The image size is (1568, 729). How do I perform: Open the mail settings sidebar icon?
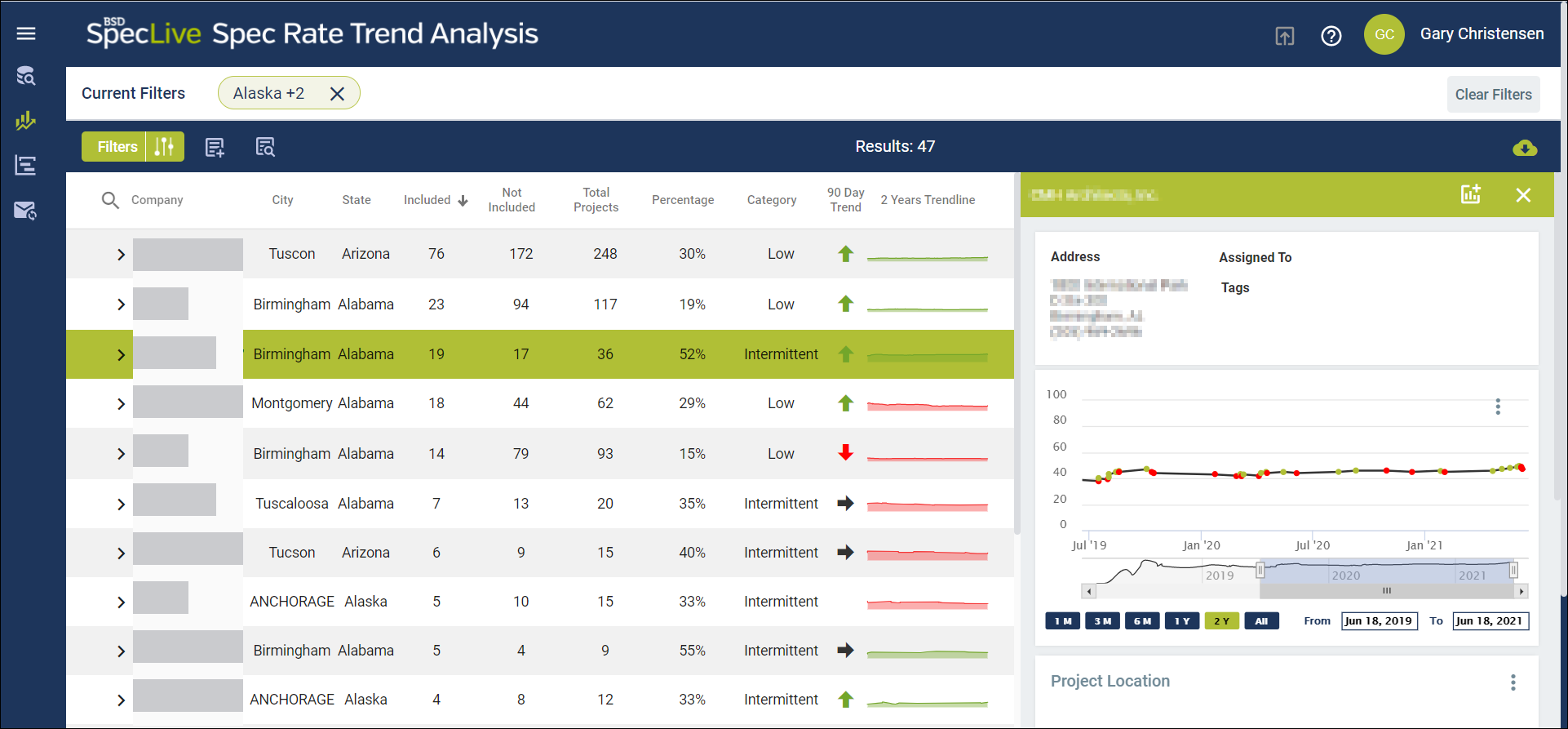click(x=26, y=211)
